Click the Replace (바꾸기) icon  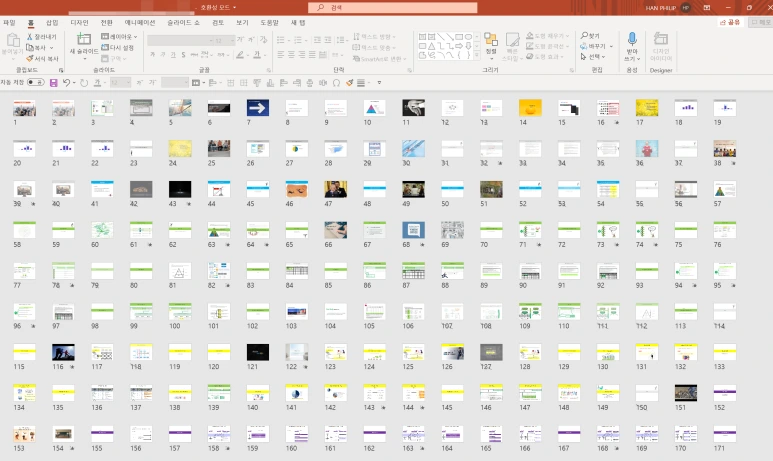coord(584,46)
